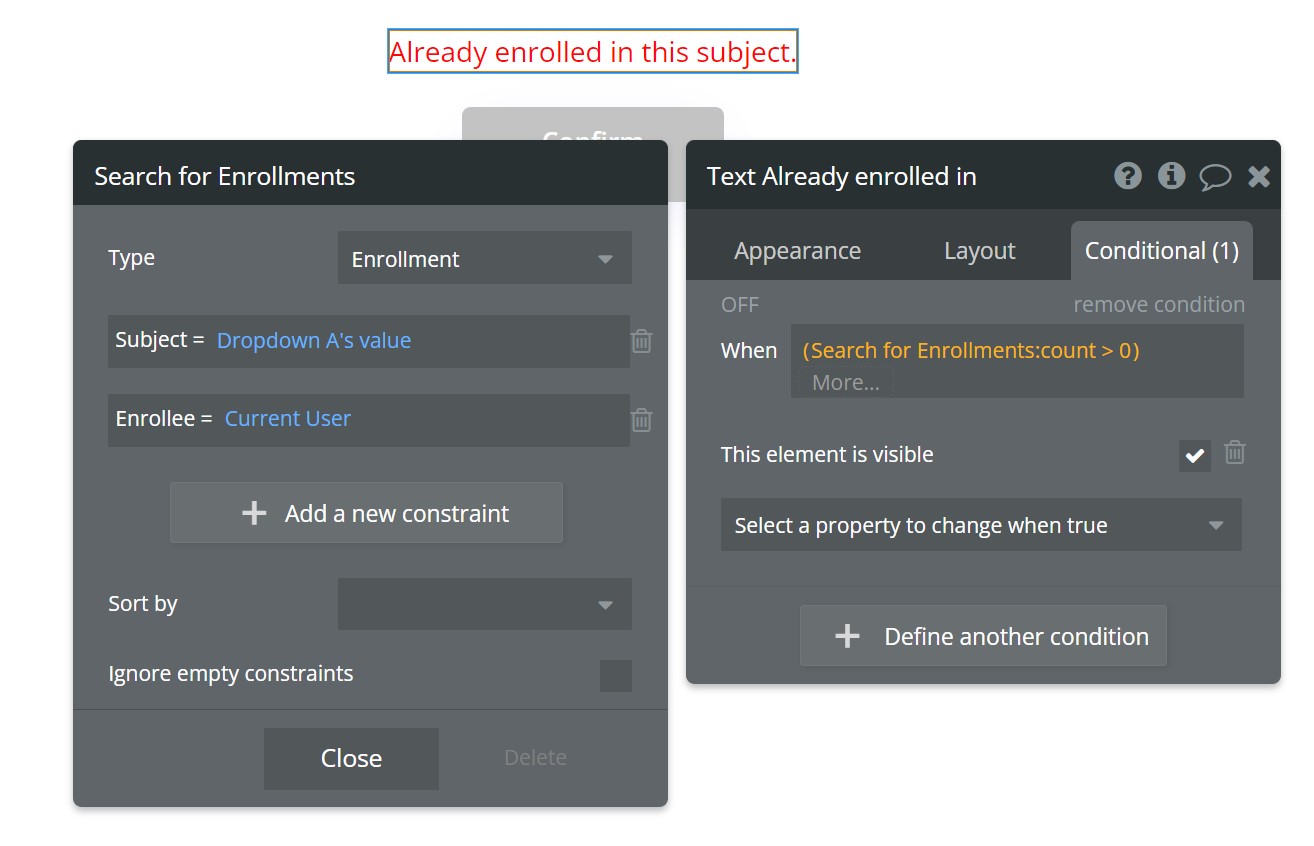1314x846 pixels.
Task: Close the Text property editor panel
Action: coord(1259,177)
